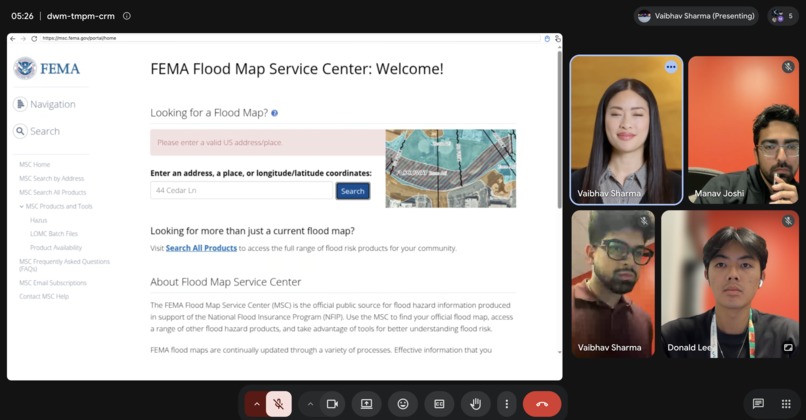This screenshot has width=806, height=420.
Task: Turn on closed captions
Action: [x=439, y=404]
